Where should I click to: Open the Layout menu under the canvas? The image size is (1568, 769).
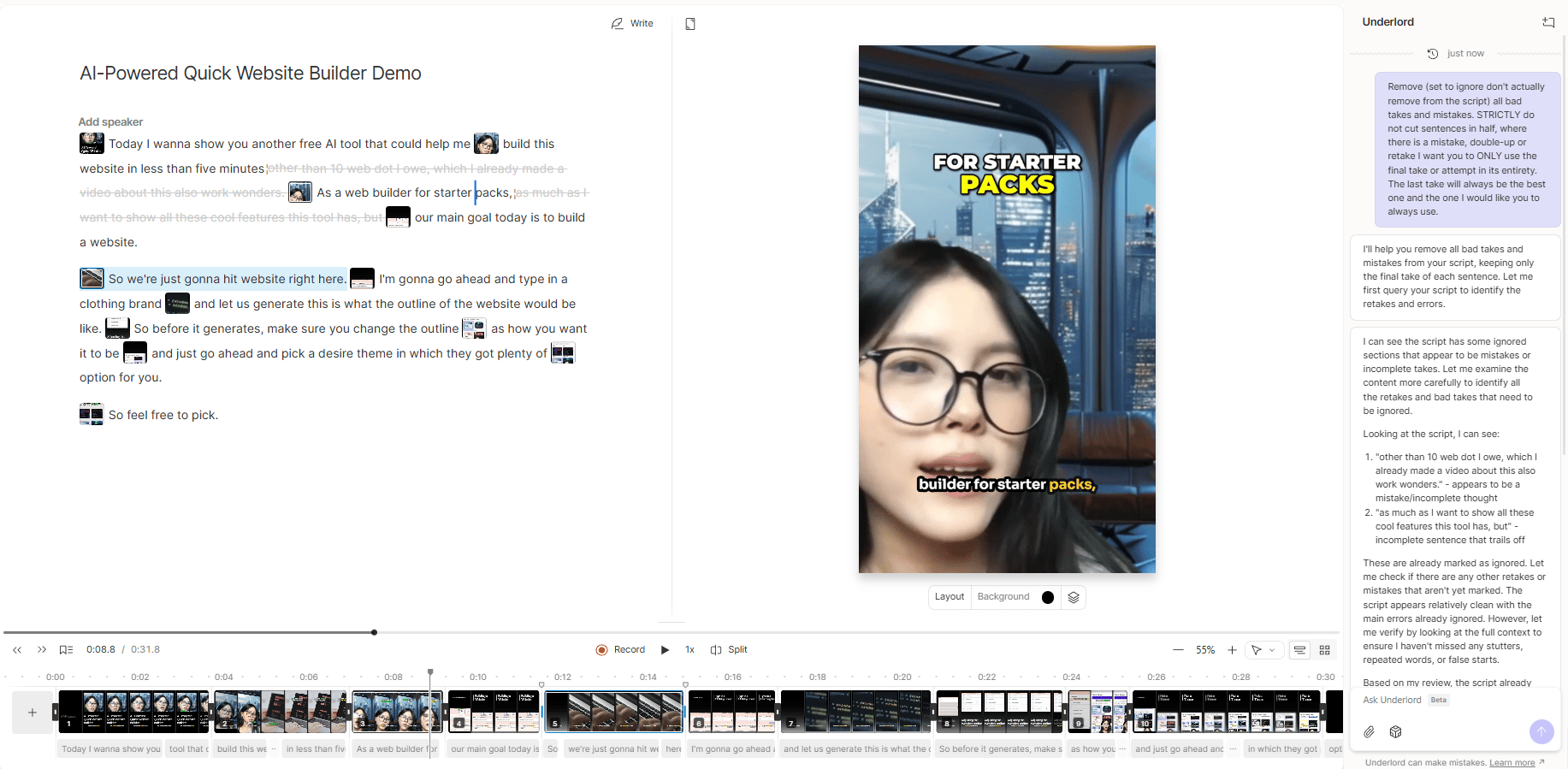(949, 597)
